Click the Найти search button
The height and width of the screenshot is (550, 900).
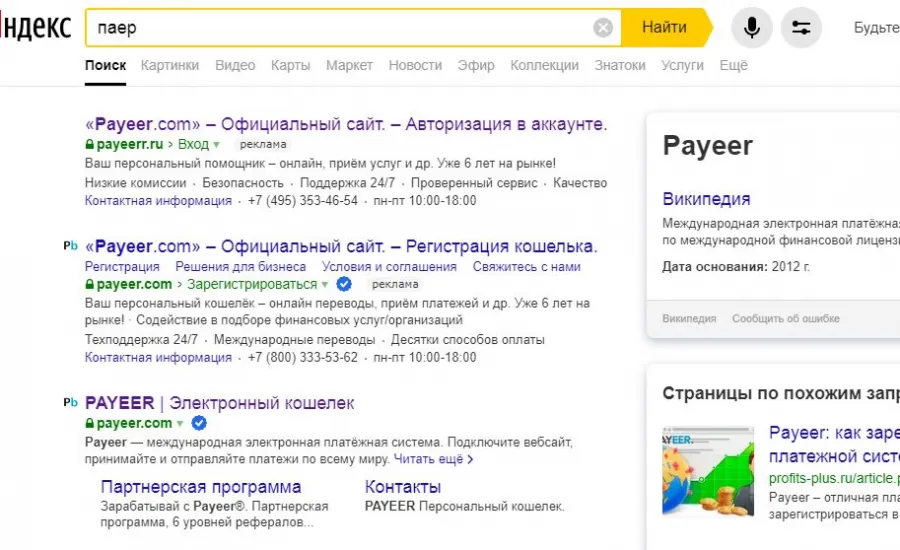point(665,28)
